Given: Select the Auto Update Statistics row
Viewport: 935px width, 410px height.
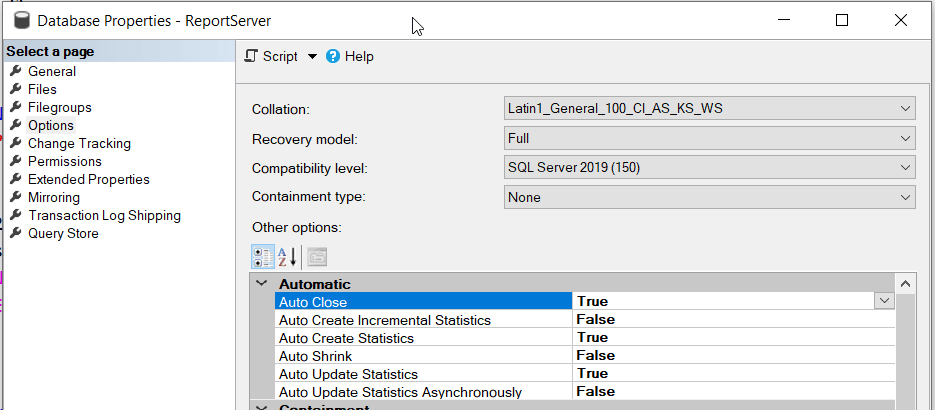Looking at the screenshot, I should (584, 374).
